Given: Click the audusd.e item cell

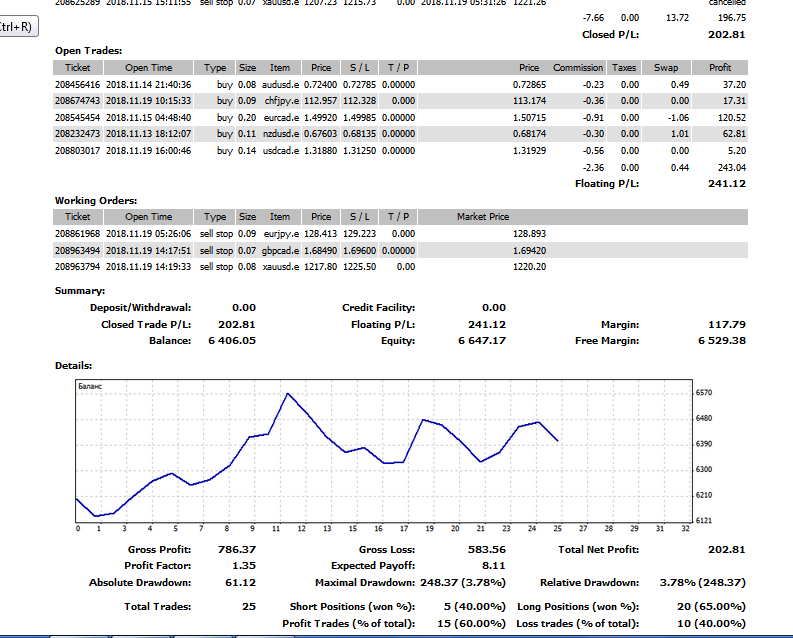Looking at the screenshot, I should pos(280,84).
